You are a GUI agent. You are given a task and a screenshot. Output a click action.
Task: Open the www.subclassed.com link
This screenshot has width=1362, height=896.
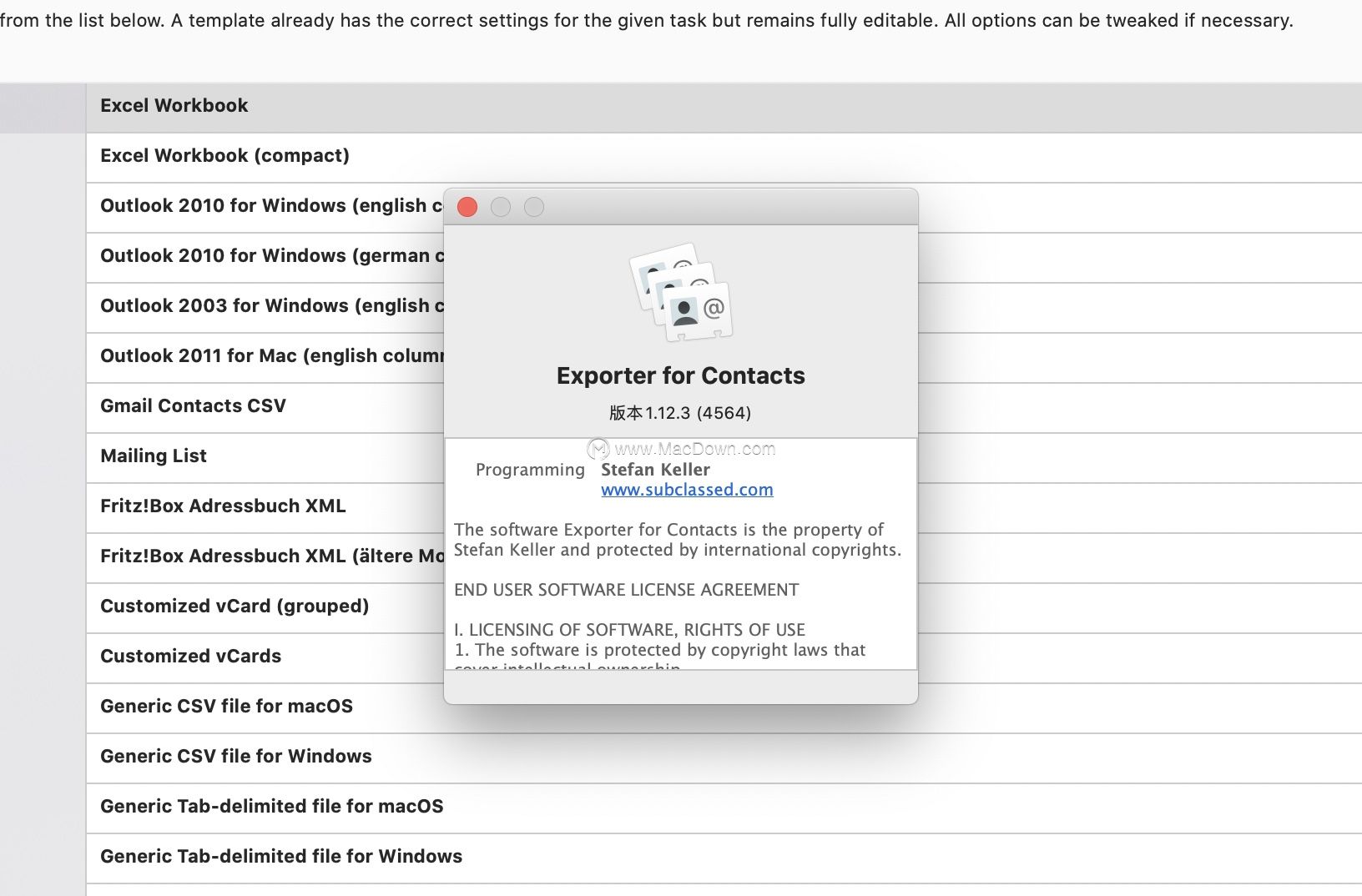pos(687,490)
